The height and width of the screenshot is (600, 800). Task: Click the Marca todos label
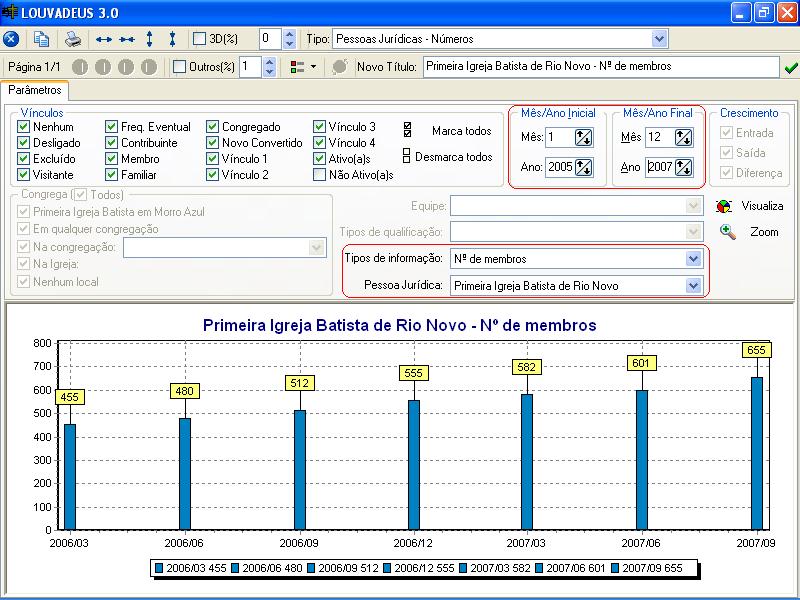461,131
